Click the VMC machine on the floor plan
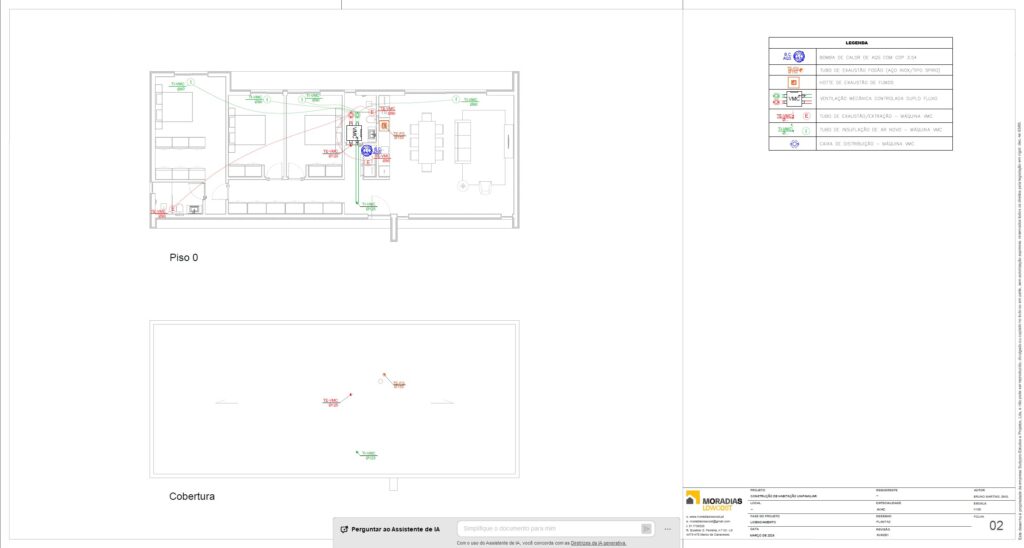 [x=355, y=133]
